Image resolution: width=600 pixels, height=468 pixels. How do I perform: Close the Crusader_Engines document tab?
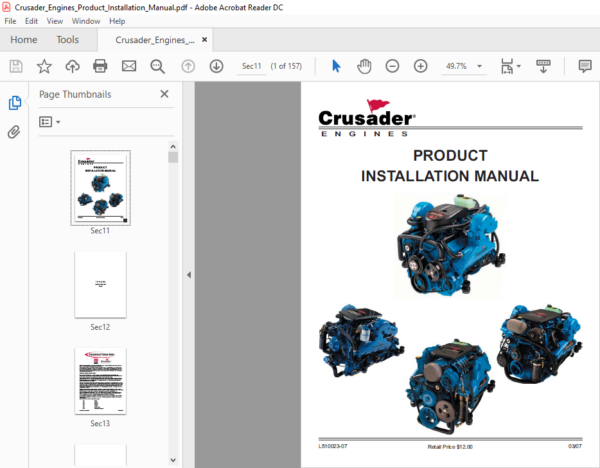(x=205, y=39)
